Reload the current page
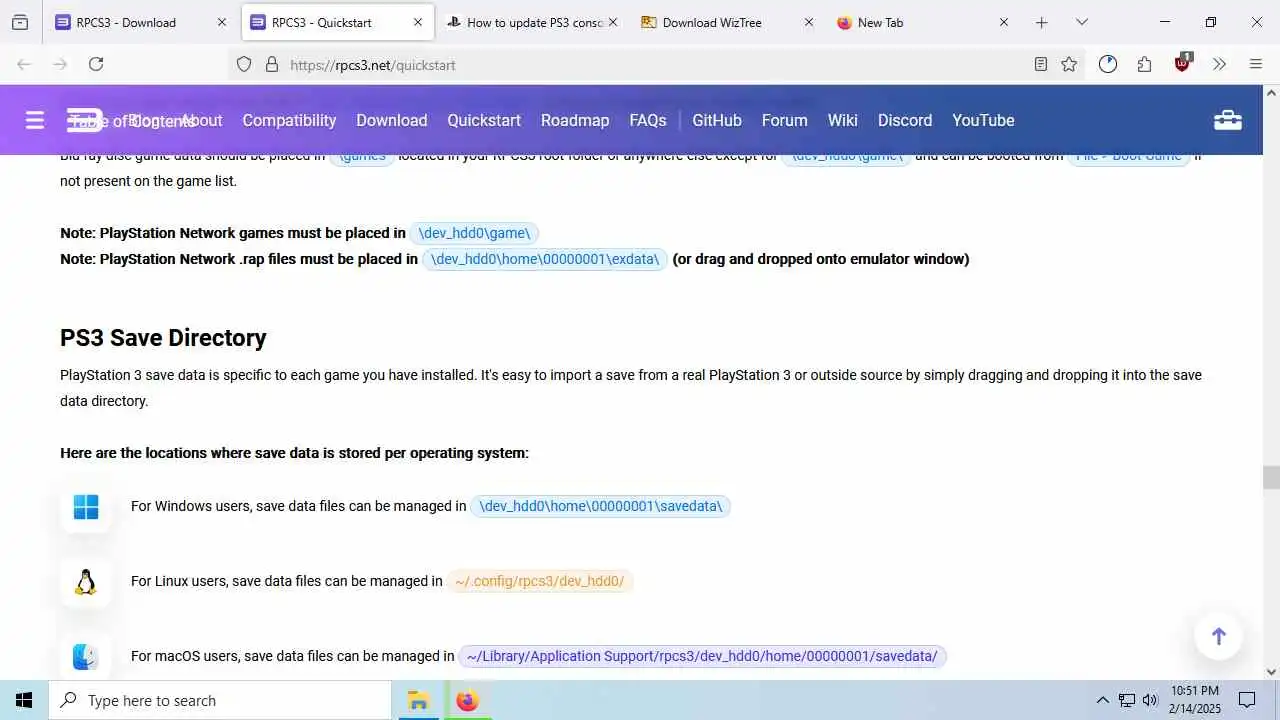1280x720 pixels. click(96, 64)
